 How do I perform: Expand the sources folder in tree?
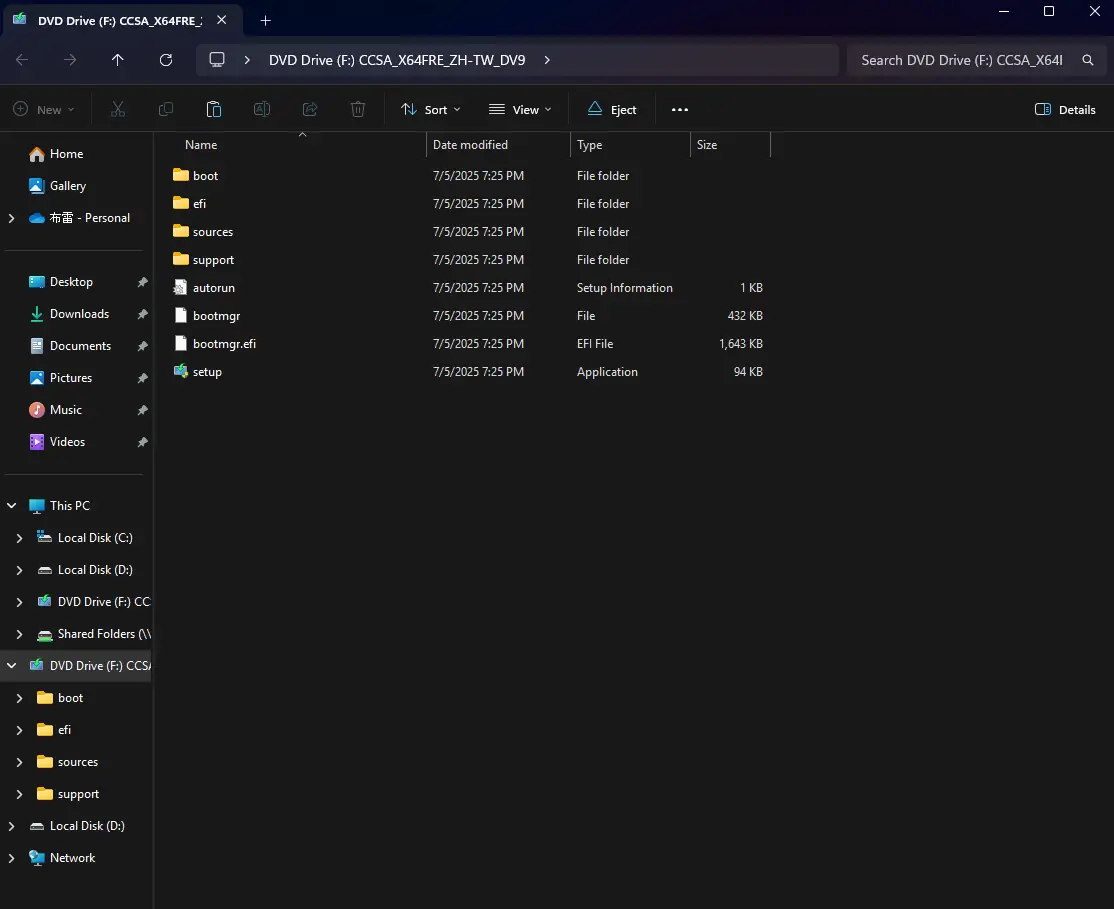[19, 762]
